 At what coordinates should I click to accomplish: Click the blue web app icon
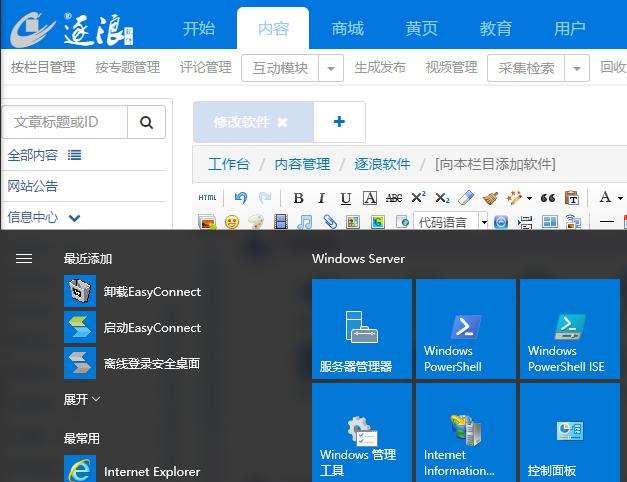pos(501,222)
